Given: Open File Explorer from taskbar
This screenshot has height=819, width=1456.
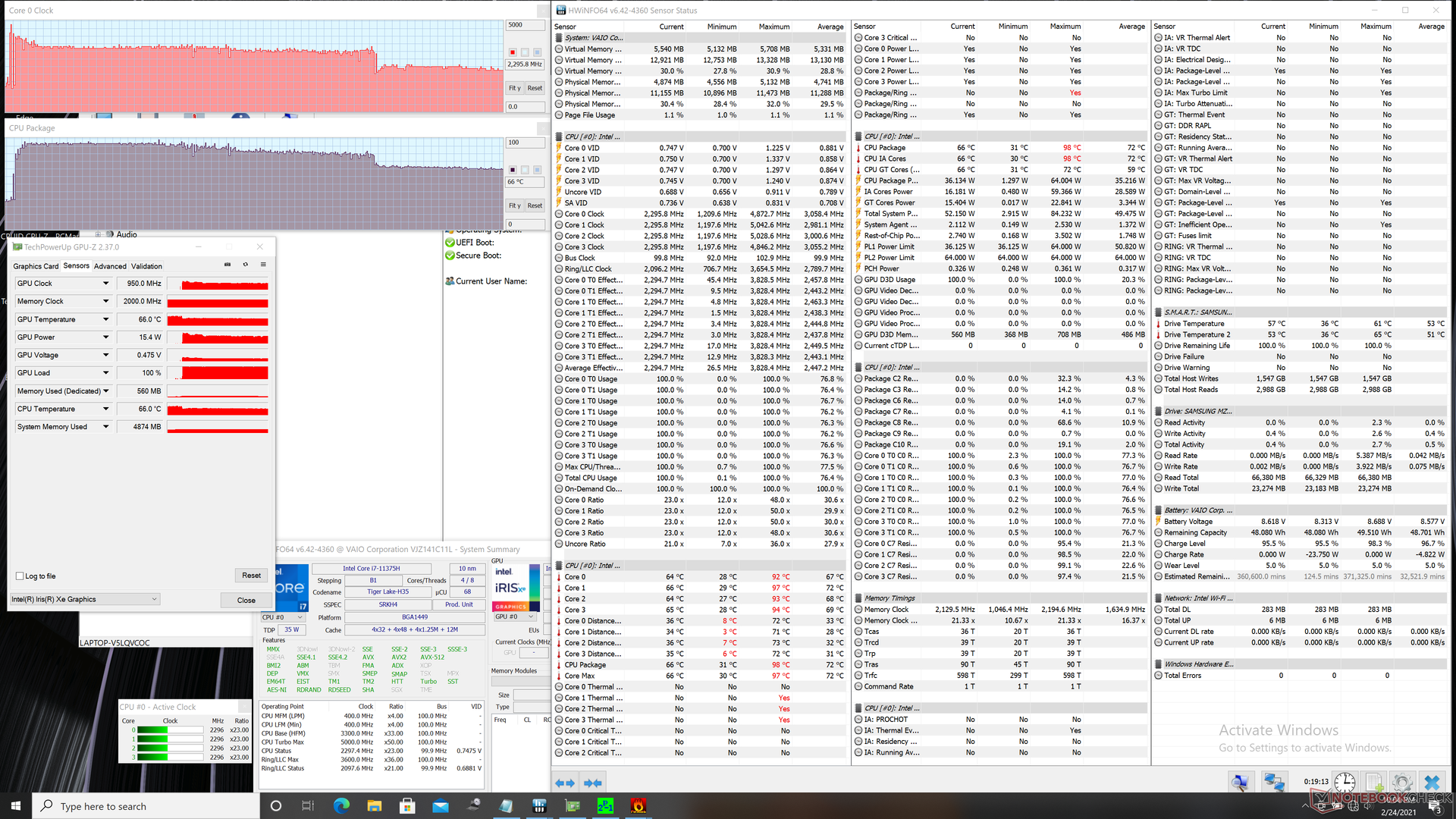Looking at the screenshot, I should 375,805.
